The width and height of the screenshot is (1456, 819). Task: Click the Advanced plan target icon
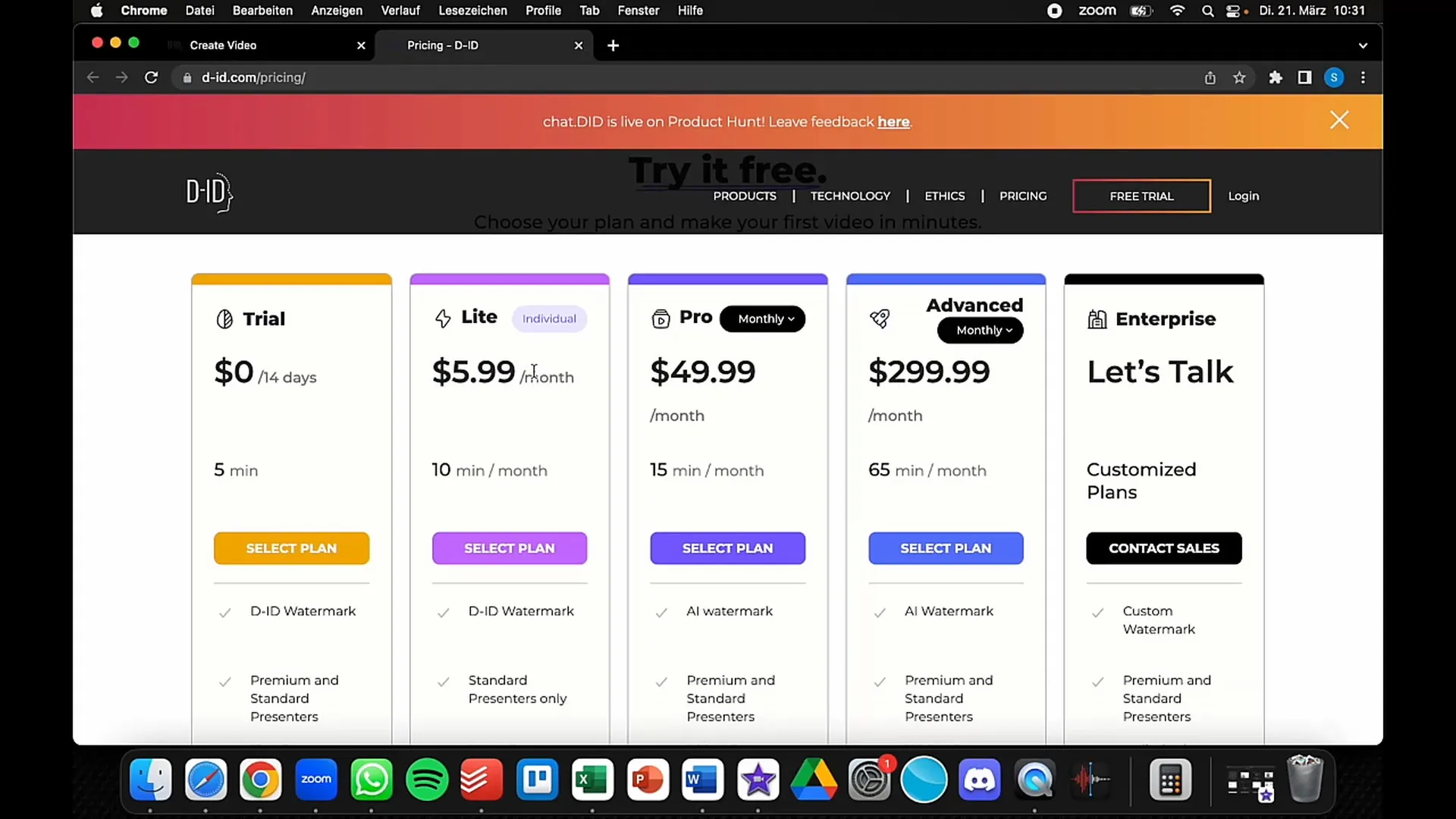point(880,319)
